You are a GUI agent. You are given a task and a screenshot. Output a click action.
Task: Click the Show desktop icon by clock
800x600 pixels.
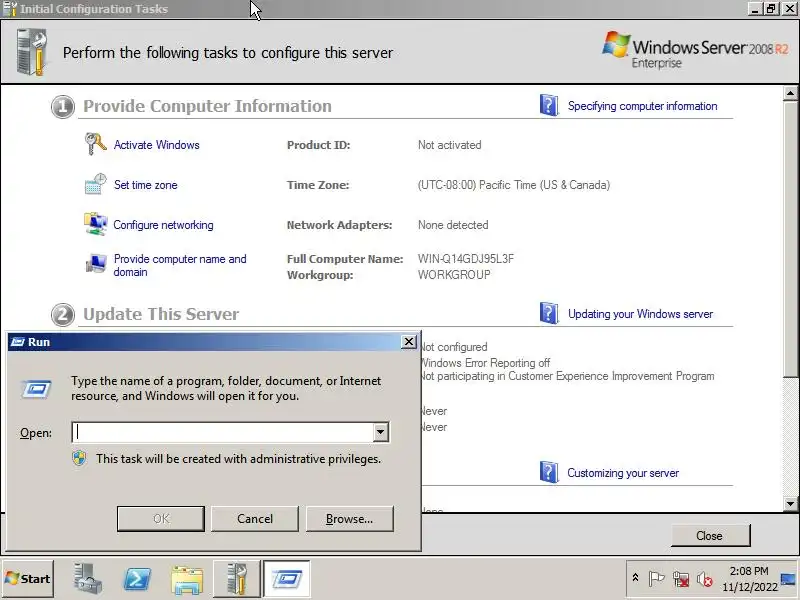(788, 579)
